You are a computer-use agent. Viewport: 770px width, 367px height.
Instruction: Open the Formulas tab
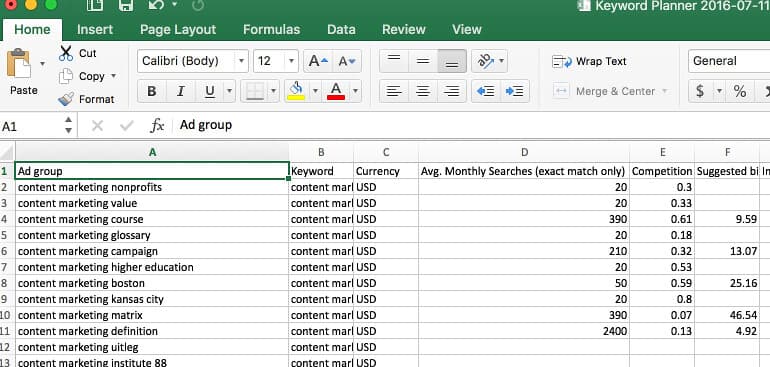point(272,29)
